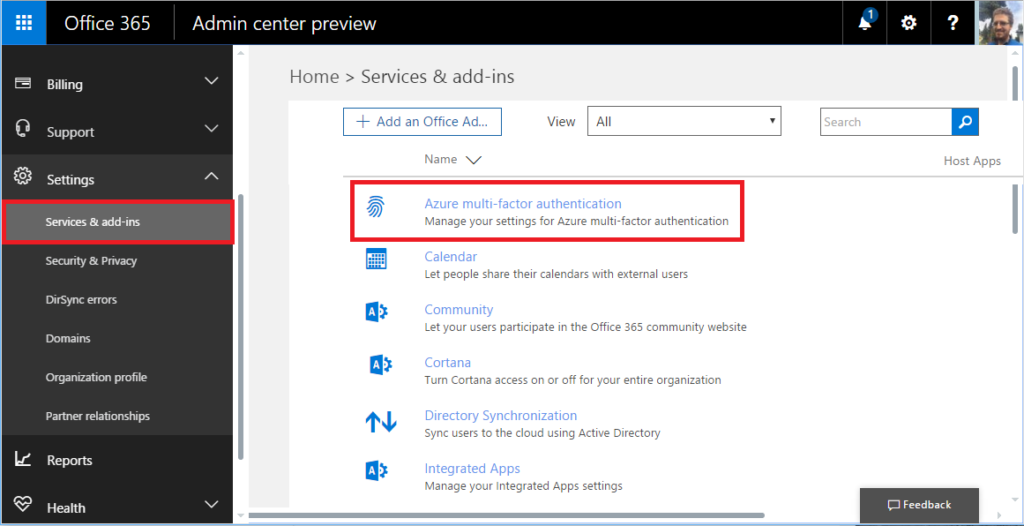This screenshot has height=526, width=1024.
Task: Click 'Manage your Integrated Apps settings' text
Action: pyautogui.click(x=523, y=485)
